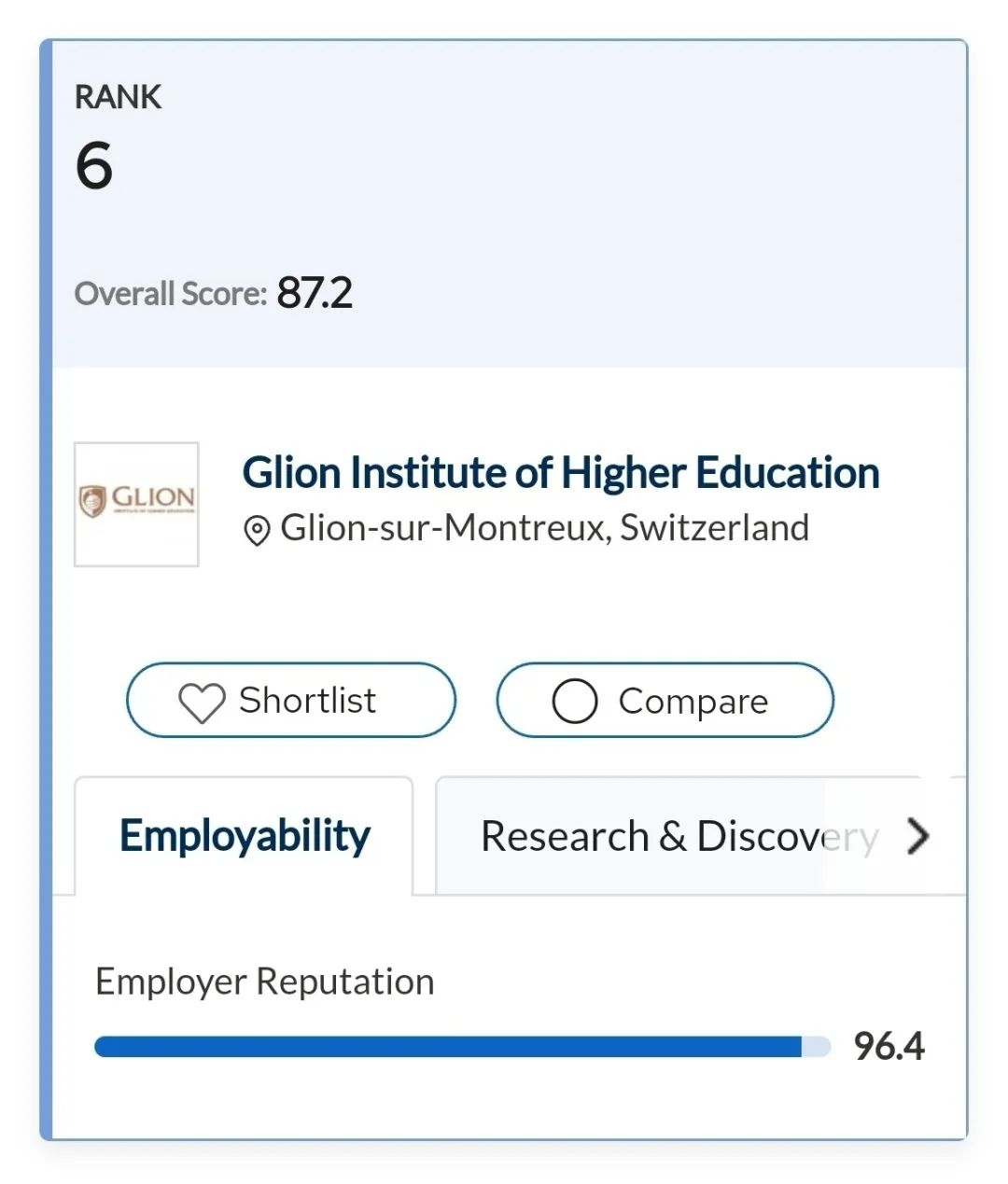Open Glion Institute of Higher Education link
Viewport: 1008px width, 1184px height.
click(x=561, y=473)
